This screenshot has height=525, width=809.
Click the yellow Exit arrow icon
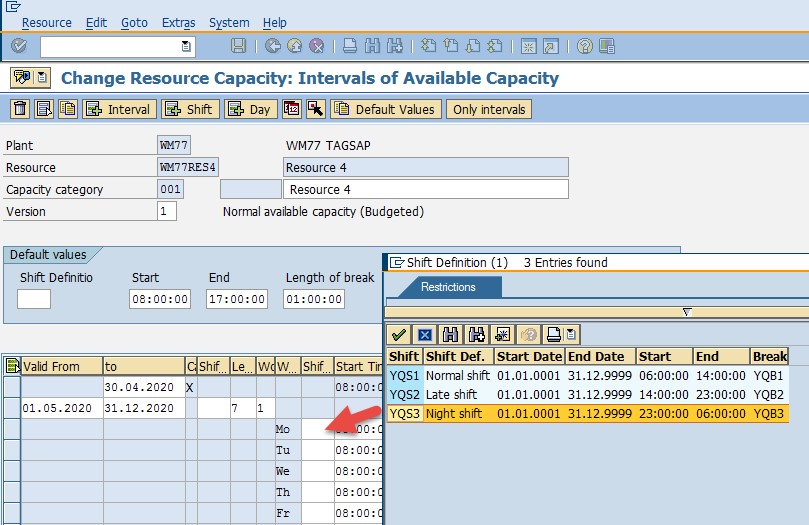(x=295, y=46)
